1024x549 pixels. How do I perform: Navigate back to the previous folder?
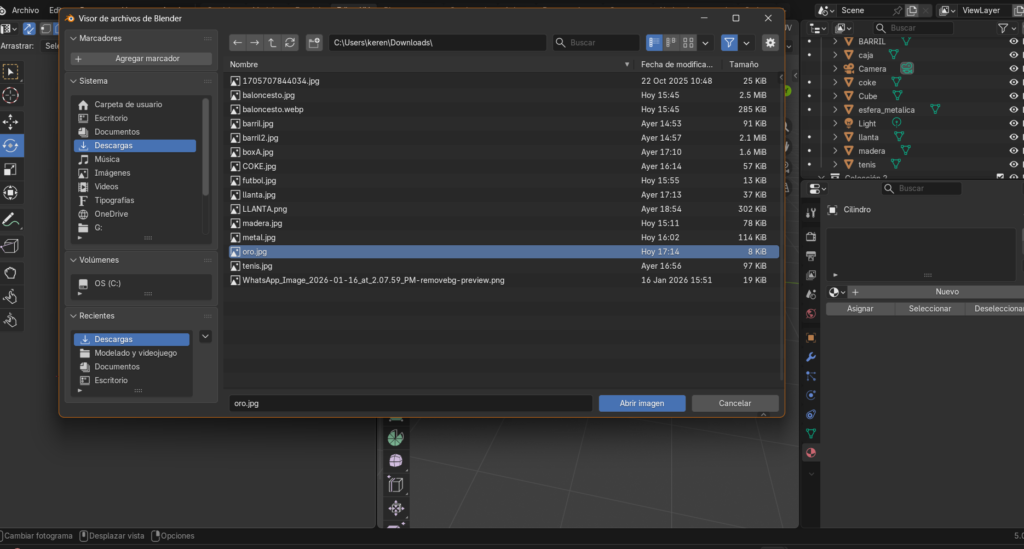237,43
